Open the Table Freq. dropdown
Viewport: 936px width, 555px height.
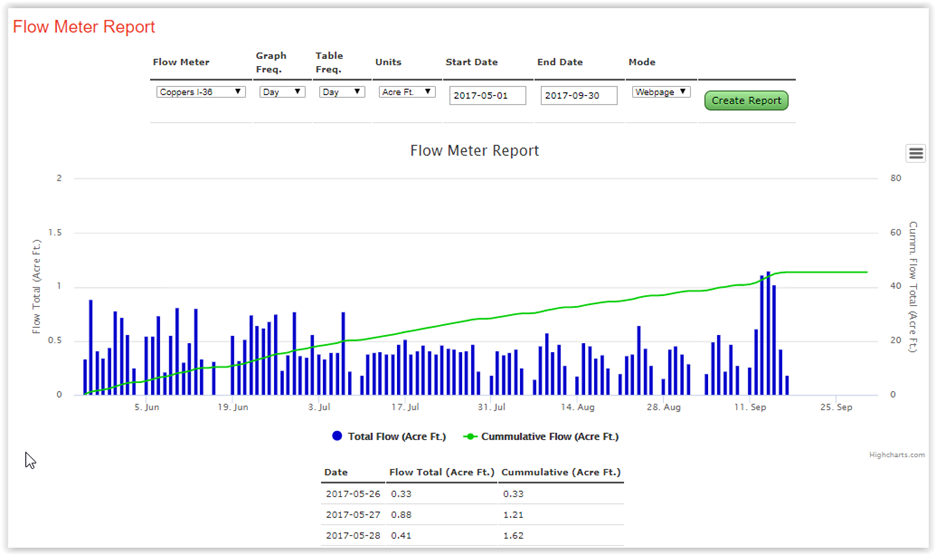pyautogui.click(x=341, y=92)
